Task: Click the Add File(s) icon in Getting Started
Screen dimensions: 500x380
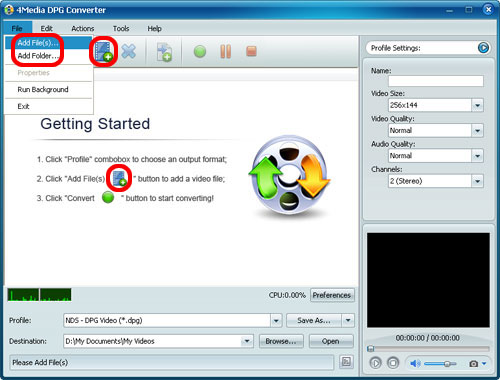Action: [x=119, y=178]
